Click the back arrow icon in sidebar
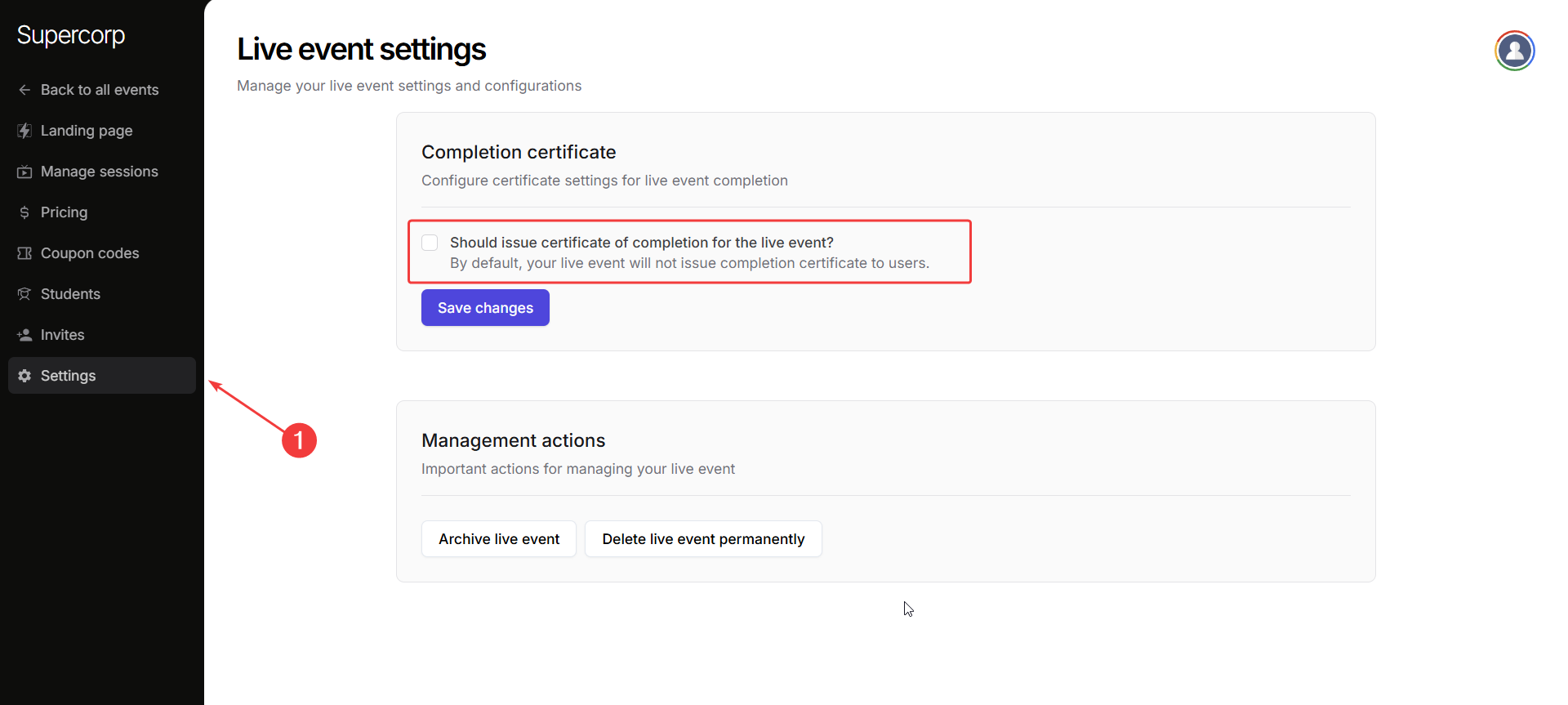The height and width of the screenshot is (705, 1568). [24, 90]
